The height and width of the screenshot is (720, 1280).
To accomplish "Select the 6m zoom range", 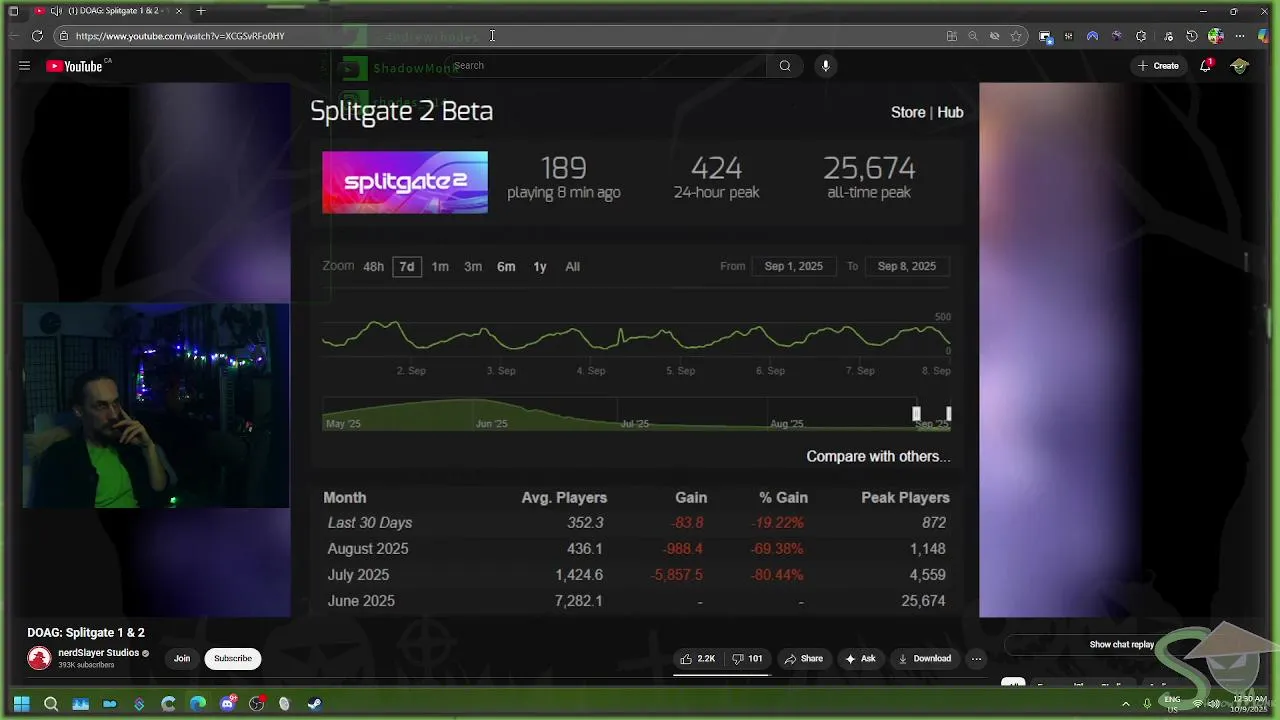I will click(506, 267).
